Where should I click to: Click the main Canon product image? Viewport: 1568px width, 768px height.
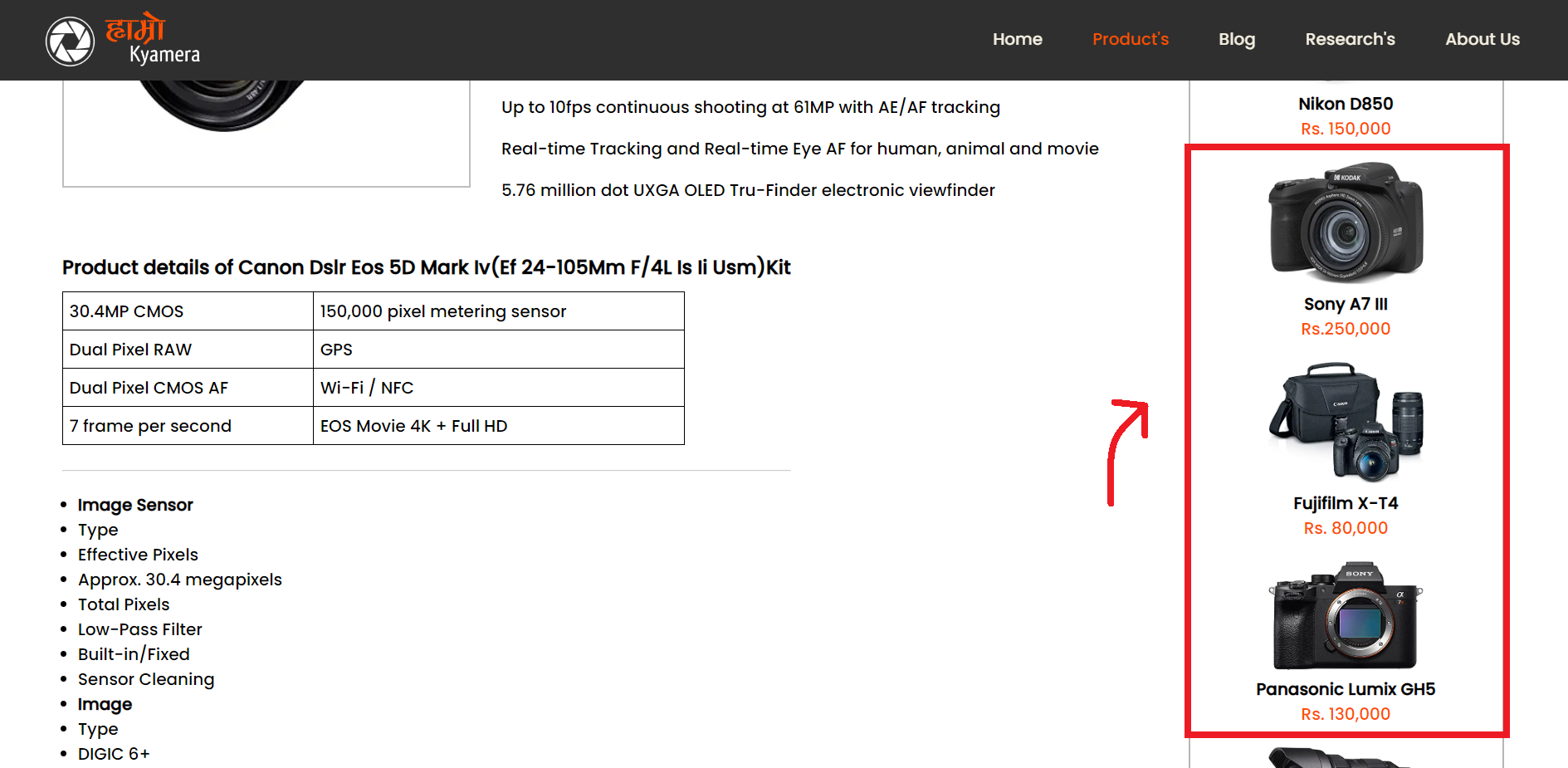266,133
